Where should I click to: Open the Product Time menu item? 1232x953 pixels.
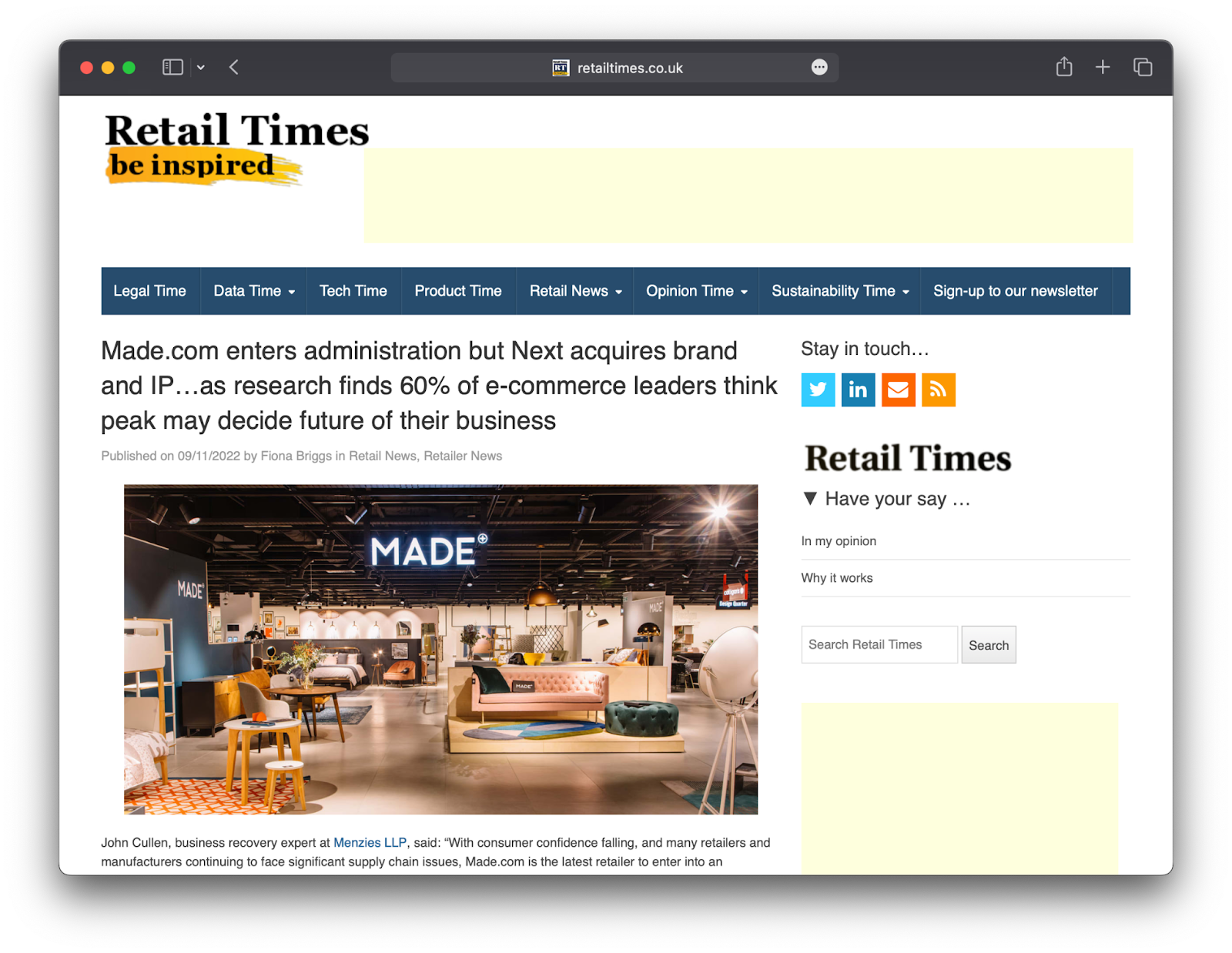(x=458, y=291)
